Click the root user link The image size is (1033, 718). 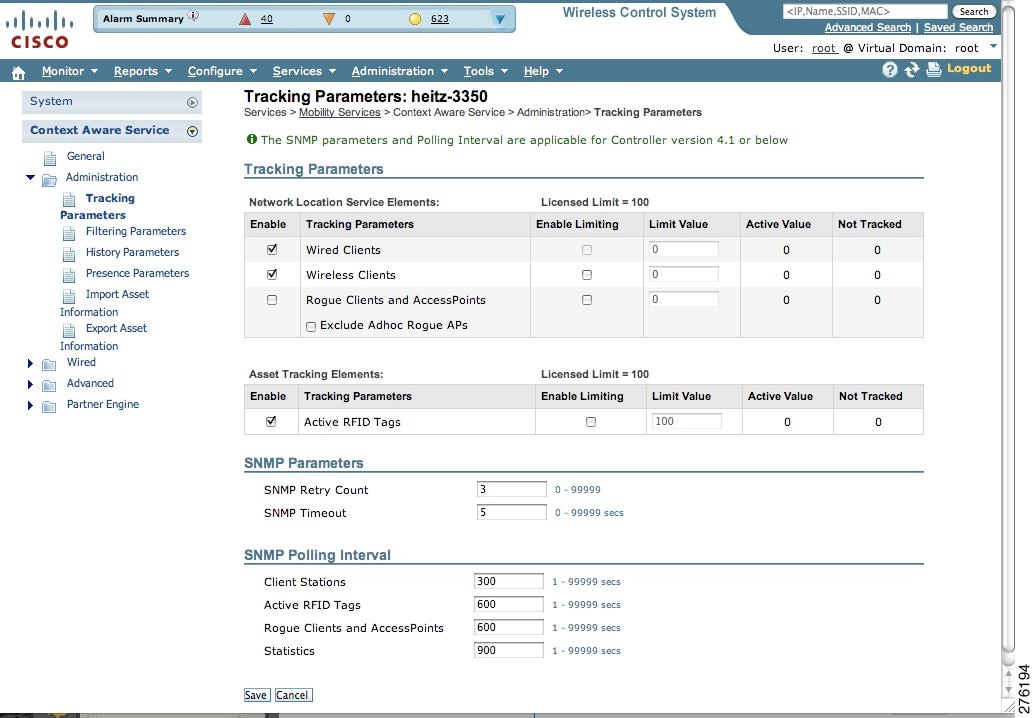[824, 48]
